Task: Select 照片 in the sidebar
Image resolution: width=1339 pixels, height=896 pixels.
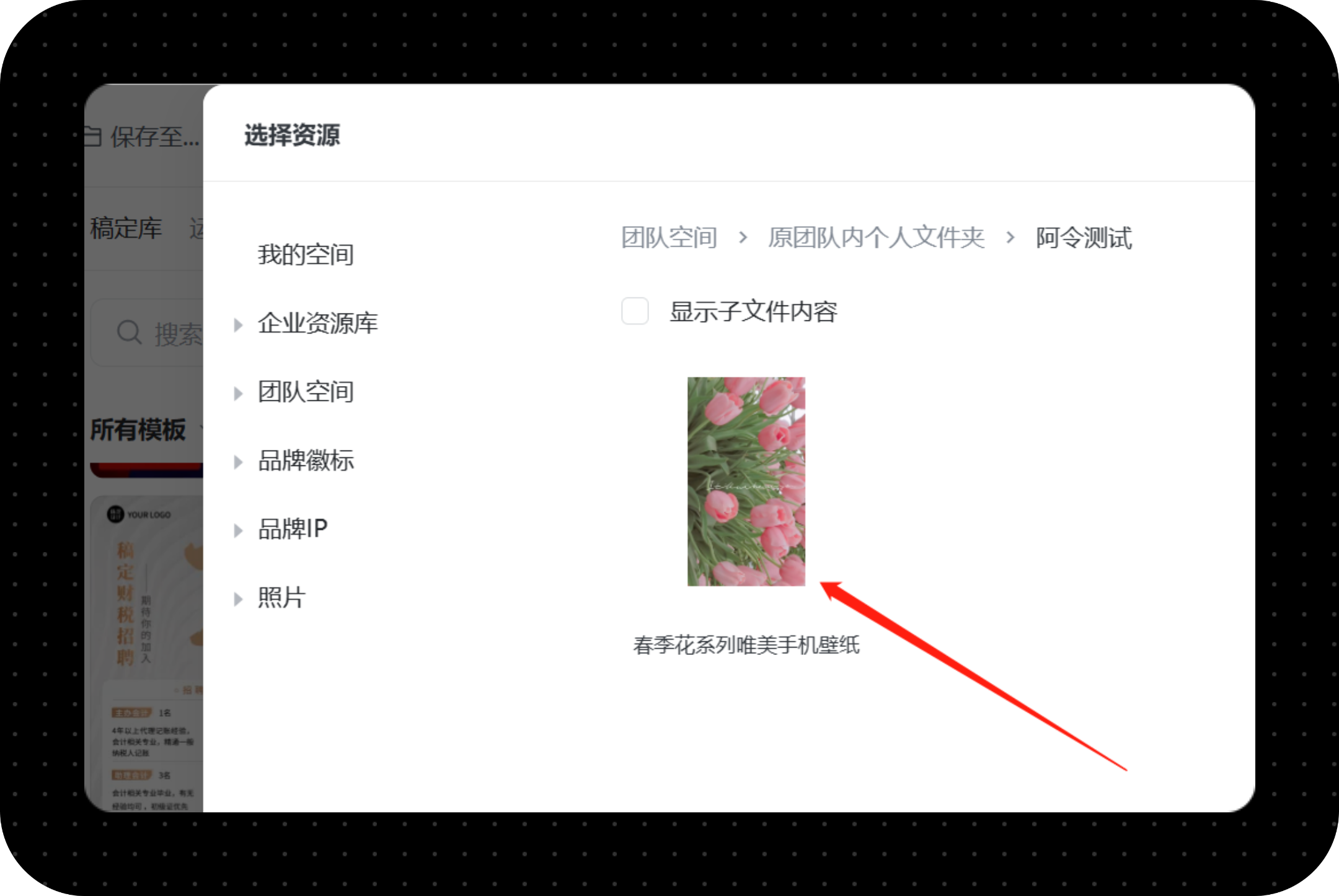Action: click(x=281, y=598)
